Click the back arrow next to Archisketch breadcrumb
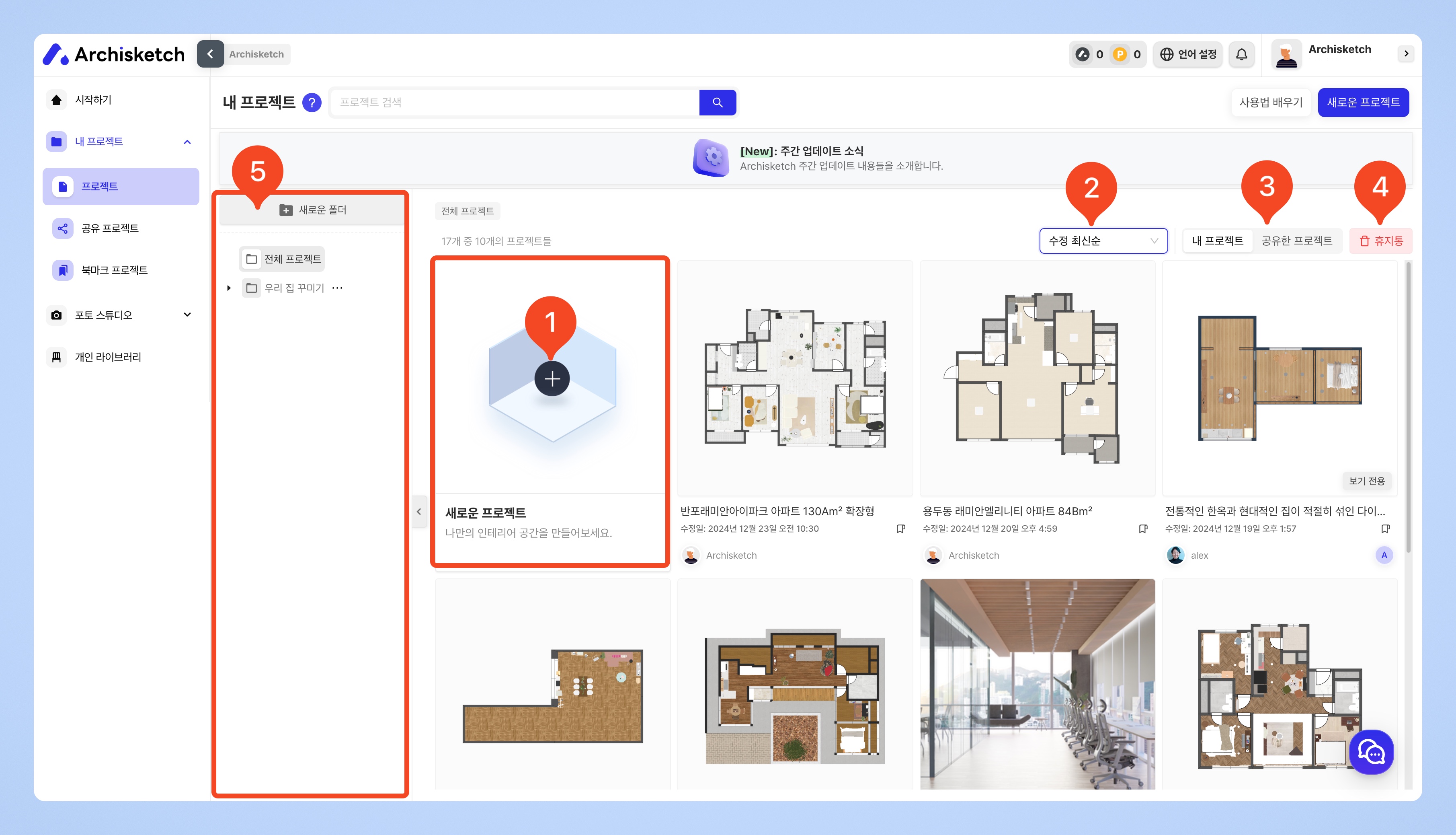The width and height of the screenshot is (1456, 835). [210, 54]
